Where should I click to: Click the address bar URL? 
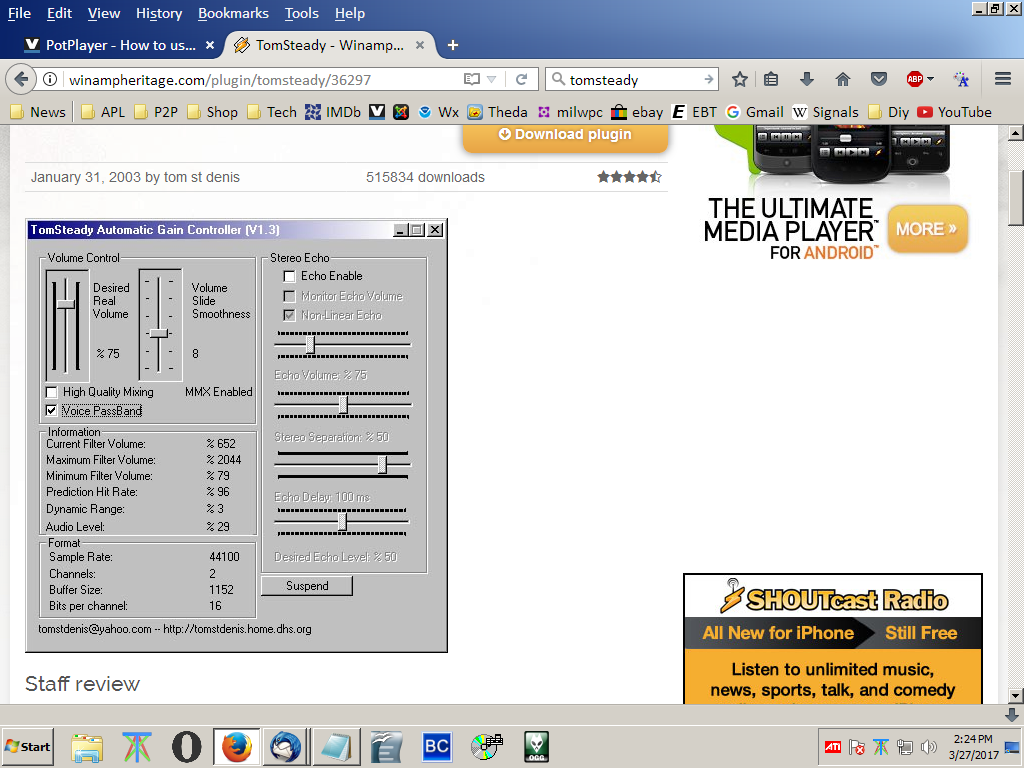click(x=261, y=80)
